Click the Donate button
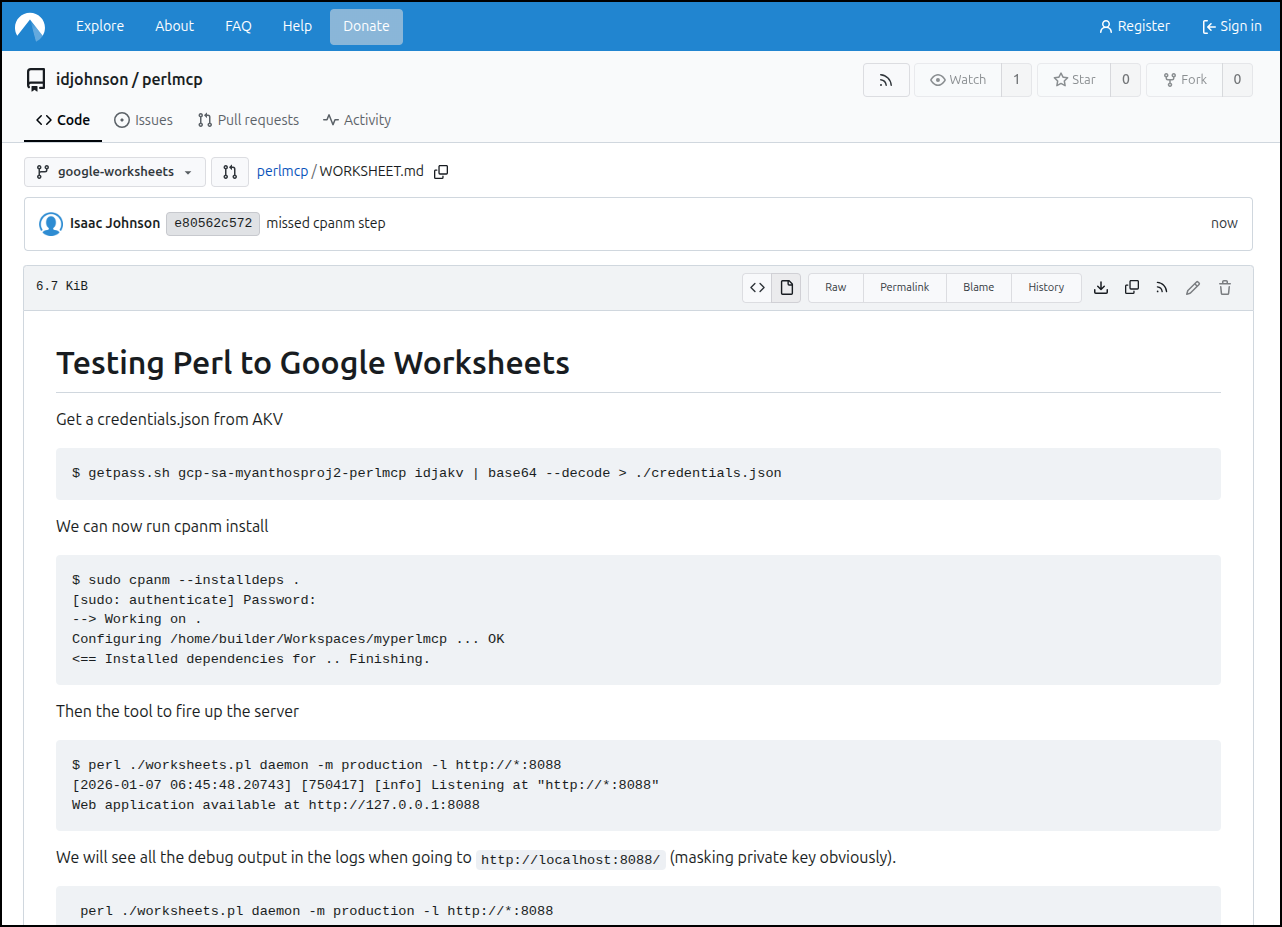1282x927 pixels. coord(366,27)
